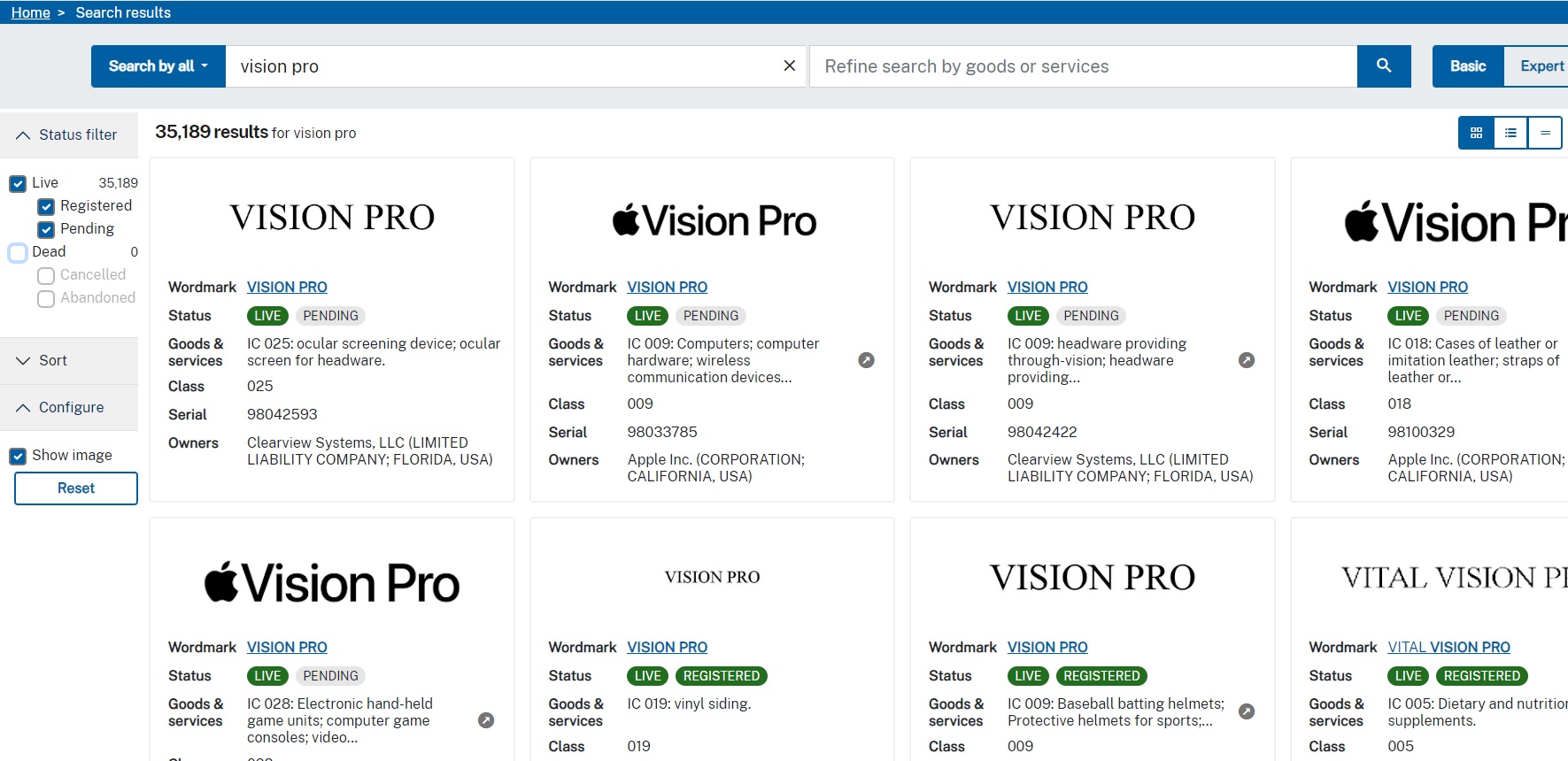Viewport: 1568px width, 761px height.
Task: Switch to list view layout
Action: point(1510,133)
